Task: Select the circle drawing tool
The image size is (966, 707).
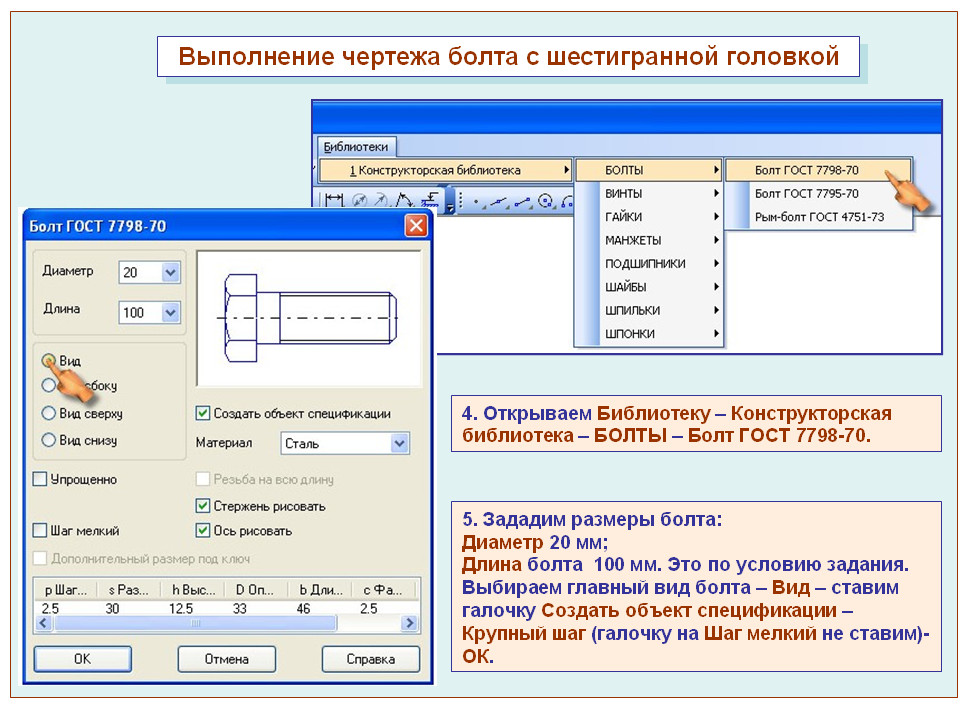Action: point(546,200)
